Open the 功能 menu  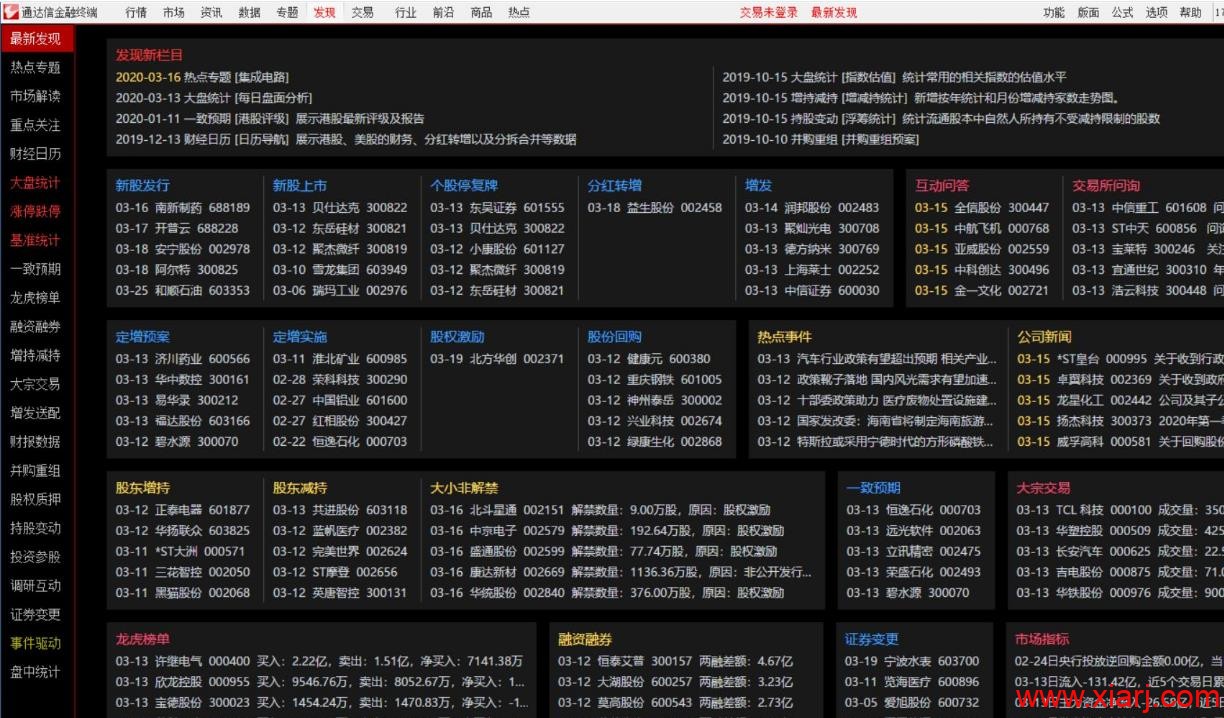(1054, 13)
